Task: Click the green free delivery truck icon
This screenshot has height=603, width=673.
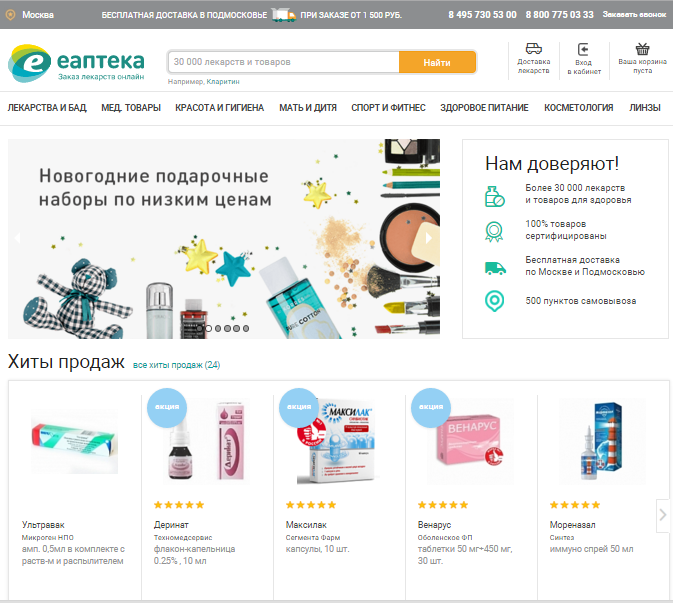Action: [495, 268]
